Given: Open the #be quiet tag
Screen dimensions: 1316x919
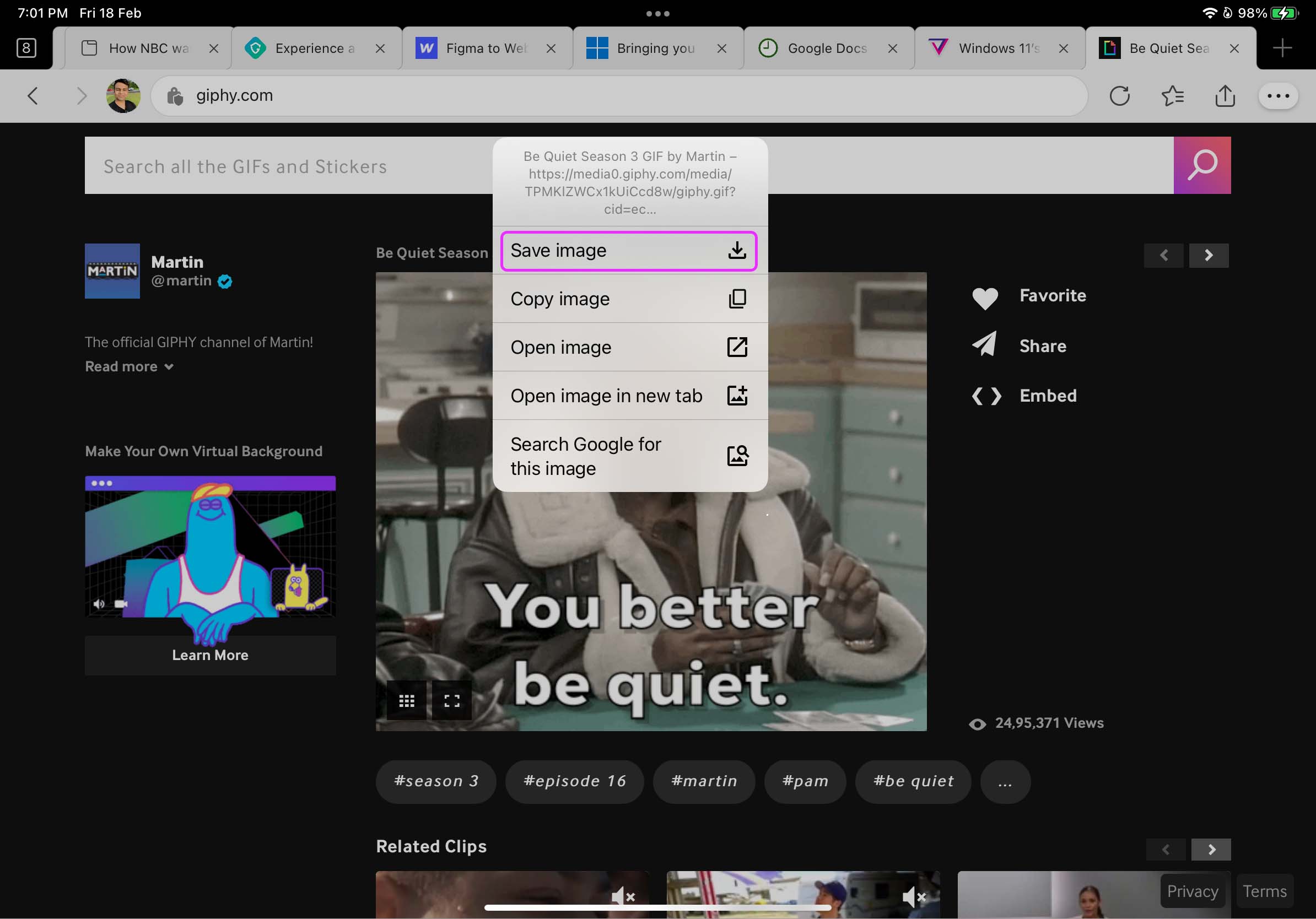Looking at the screenshot, I should (x=913, y=781).
